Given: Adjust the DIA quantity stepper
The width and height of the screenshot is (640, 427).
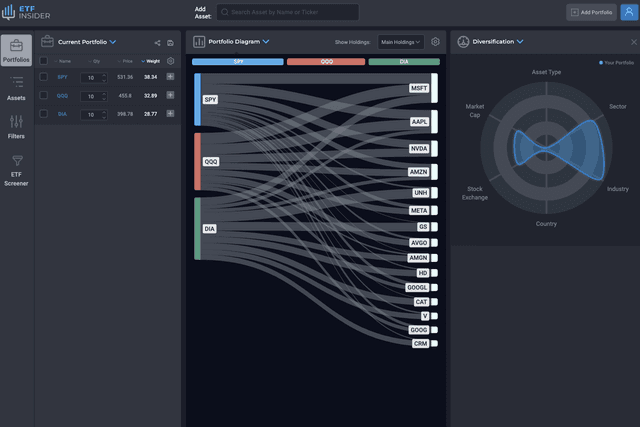Looking at the screenshot, I should (x=104, y=114).
